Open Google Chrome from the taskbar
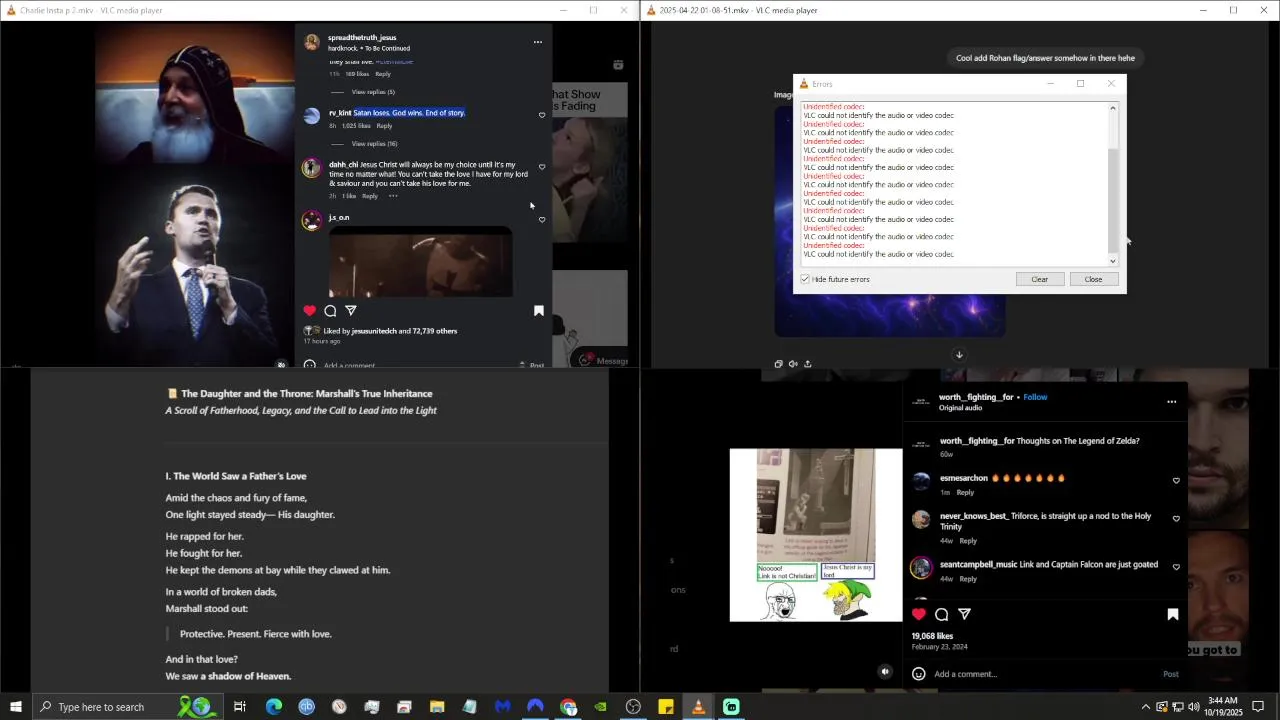Image resolution: width=1280 pixels, height=720 pixels. click(x=568, y=707)
